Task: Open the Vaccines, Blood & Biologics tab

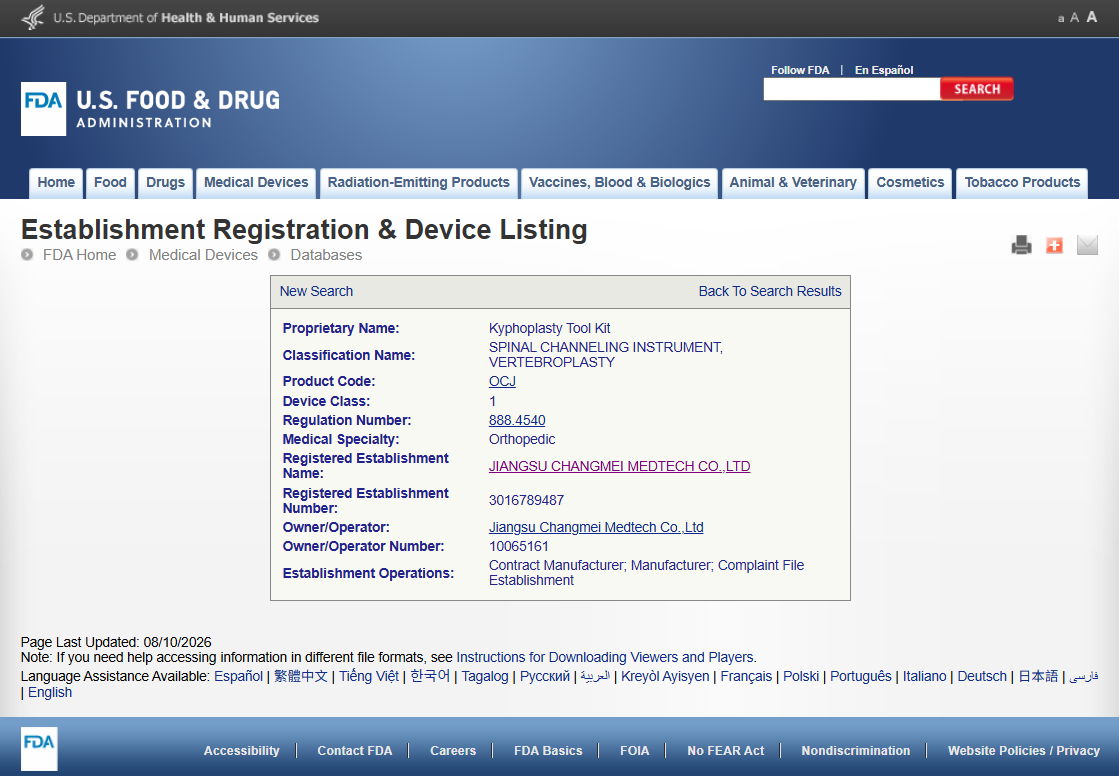Action: 619,183
